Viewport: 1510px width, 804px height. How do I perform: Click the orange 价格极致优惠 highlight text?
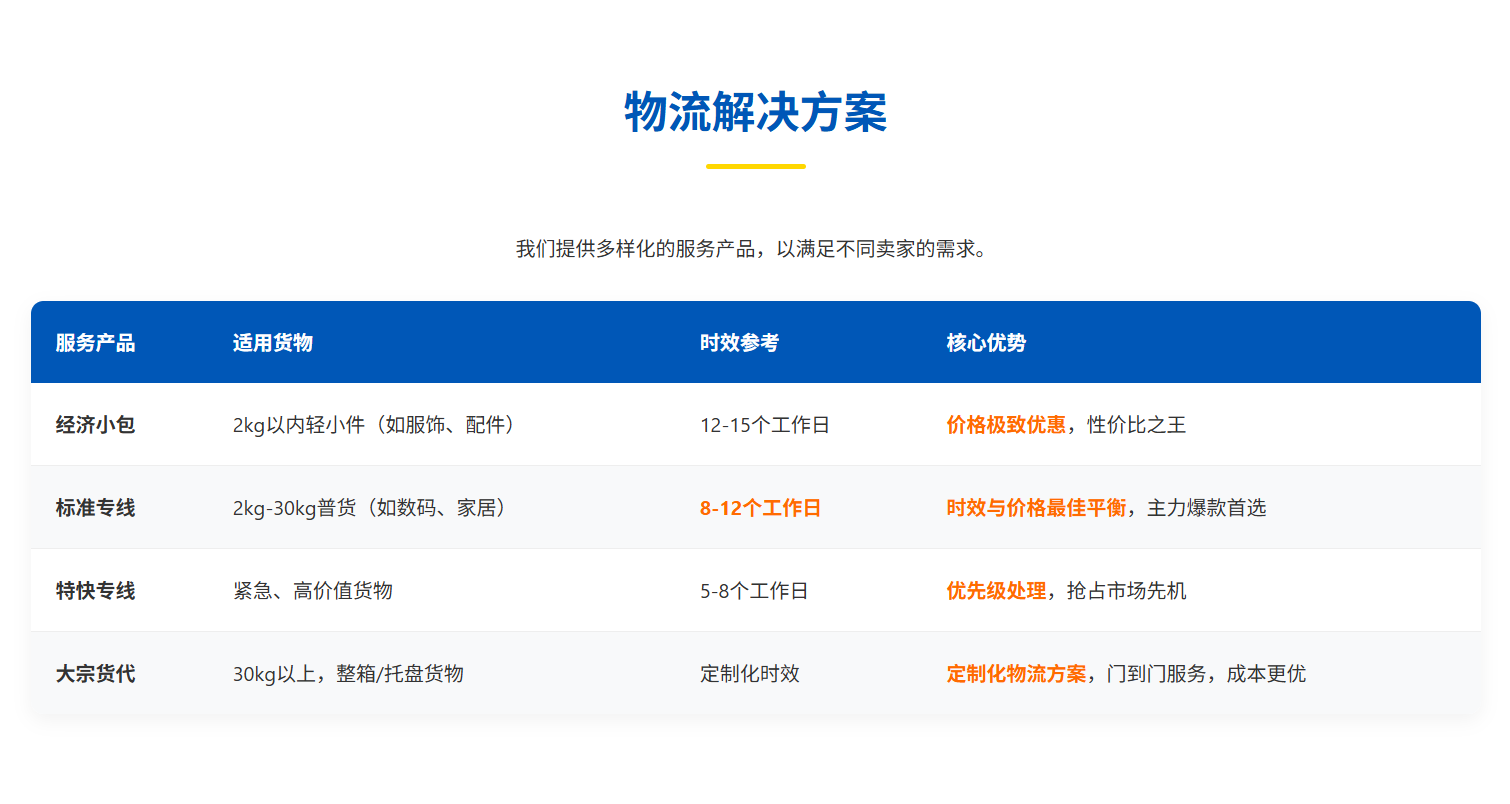coord(1005,425)
